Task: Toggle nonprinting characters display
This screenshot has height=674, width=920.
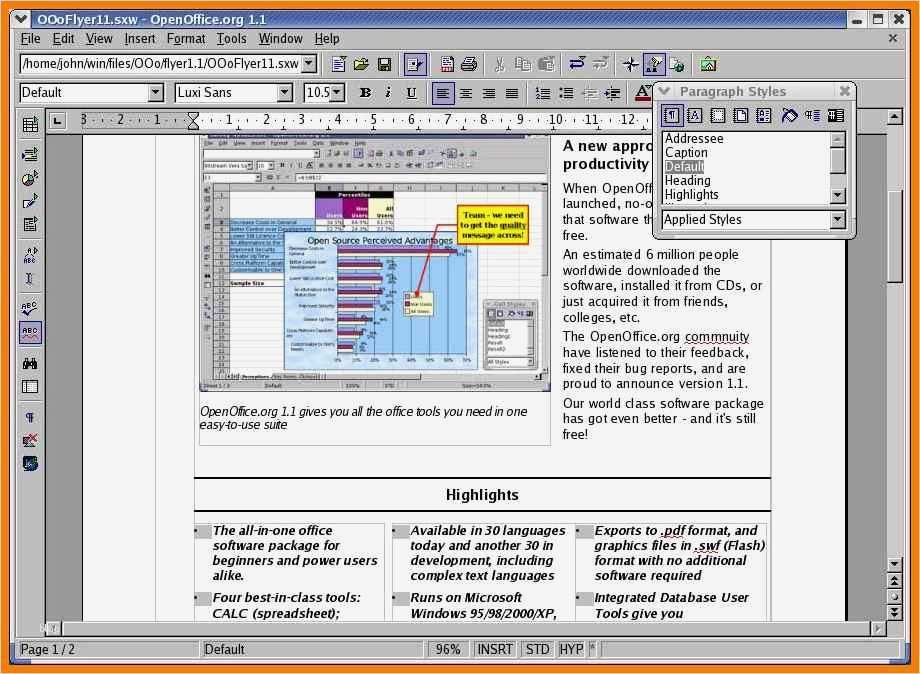Action: click(x=29, y=417)
